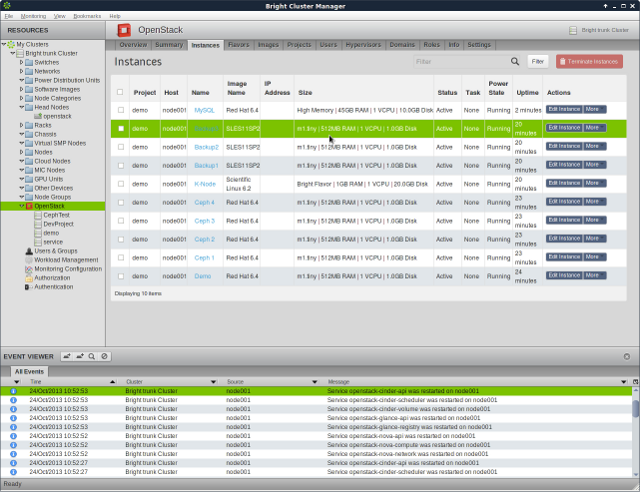640x492 pixels.
Task: Select the All Events tab
Action: pos(29,372)
